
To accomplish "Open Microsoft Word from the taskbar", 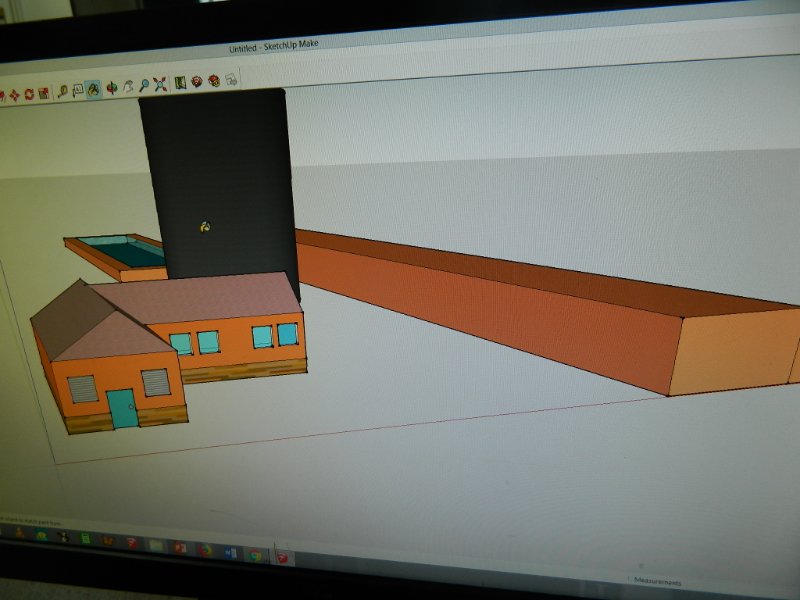I will [230, 551].
